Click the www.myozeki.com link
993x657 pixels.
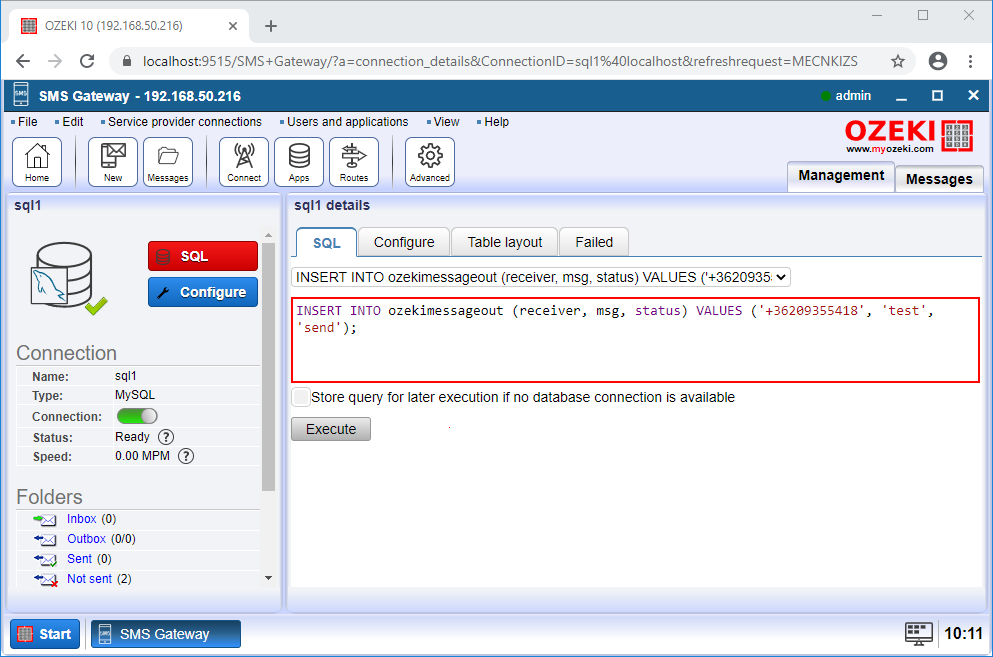(x=890, y=149)
